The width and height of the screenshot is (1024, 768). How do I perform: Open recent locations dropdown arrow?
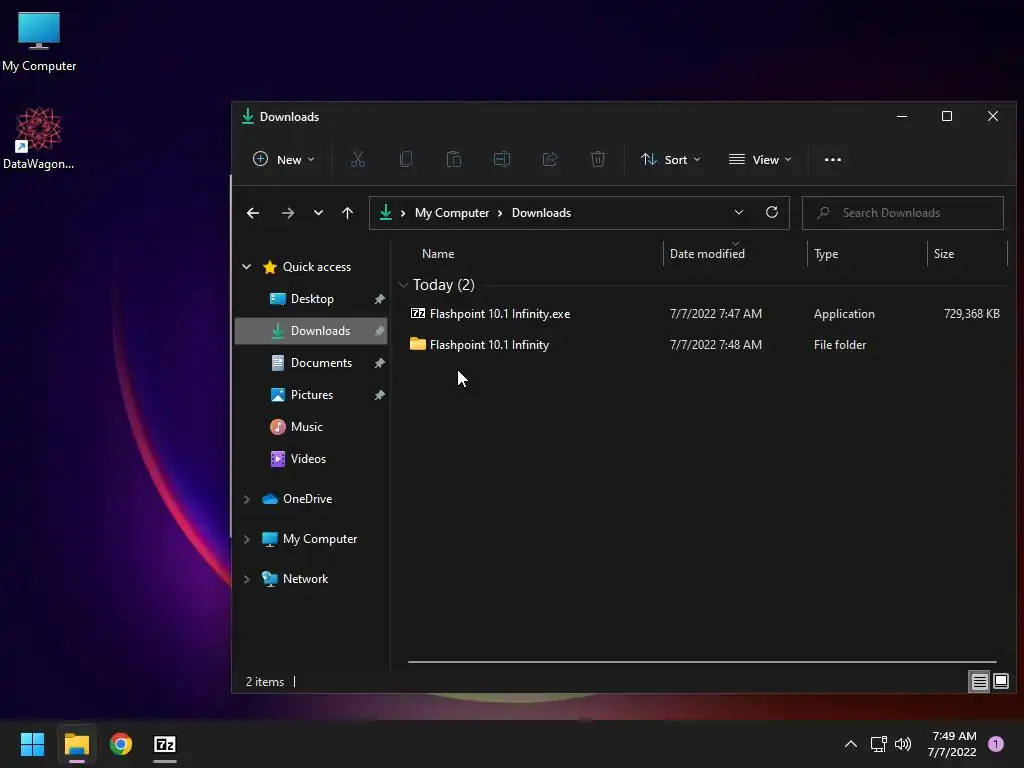(x=318, y=213)
